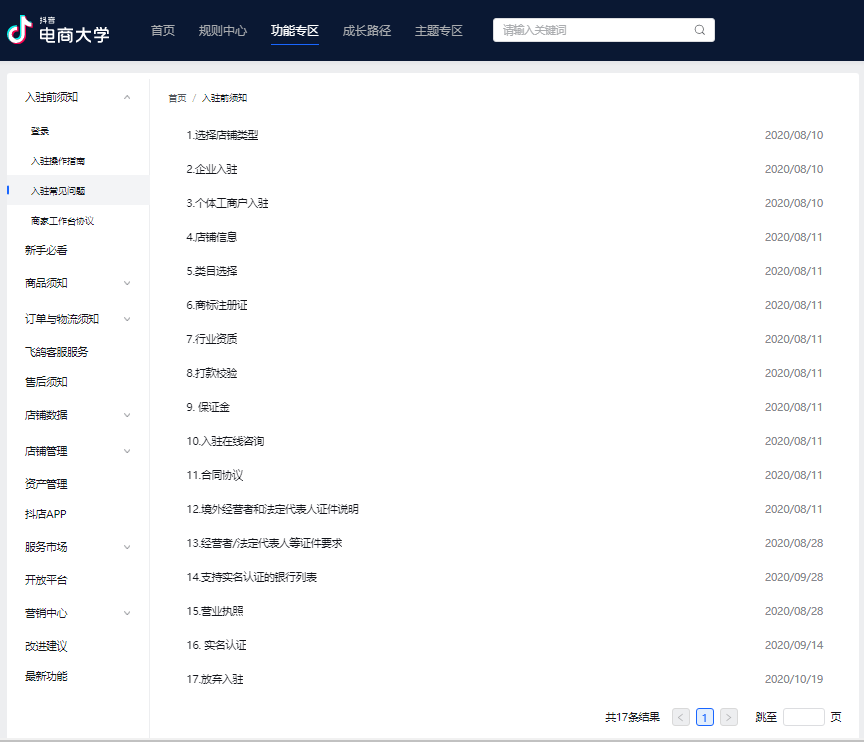The image size is (864, 742).
Task: Expand the 商品须知 sidebar section
Action: [x=127, y=283]
